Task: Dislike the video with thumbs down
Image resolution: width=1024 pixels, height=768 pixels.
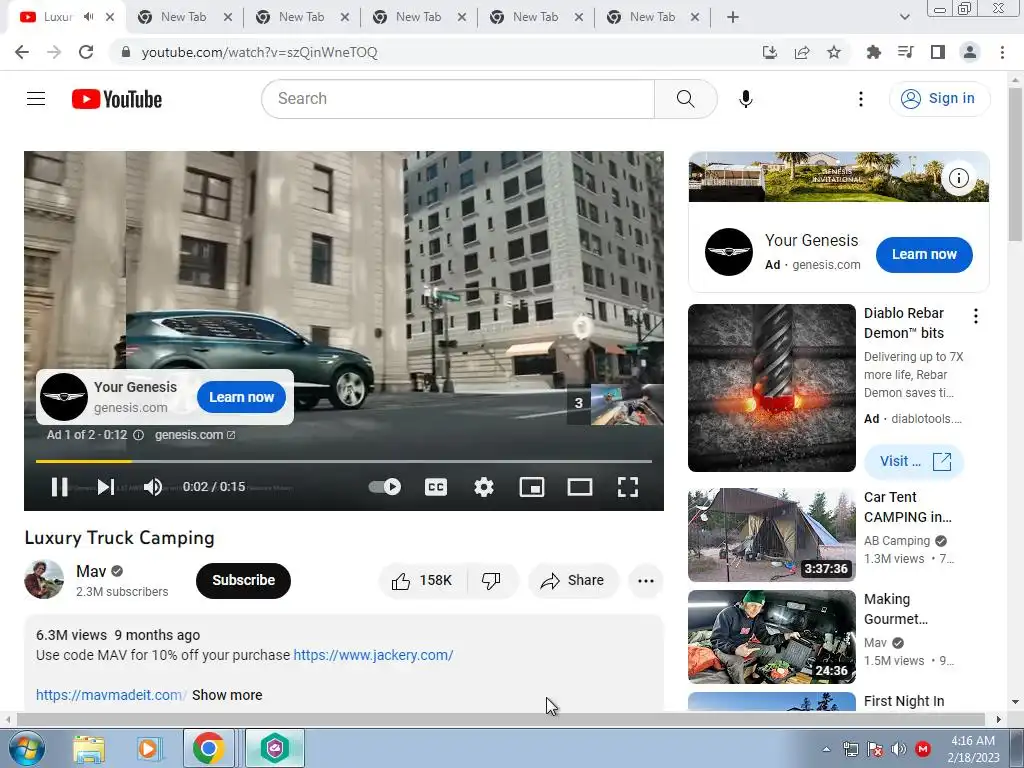Action: click(492, 581)
